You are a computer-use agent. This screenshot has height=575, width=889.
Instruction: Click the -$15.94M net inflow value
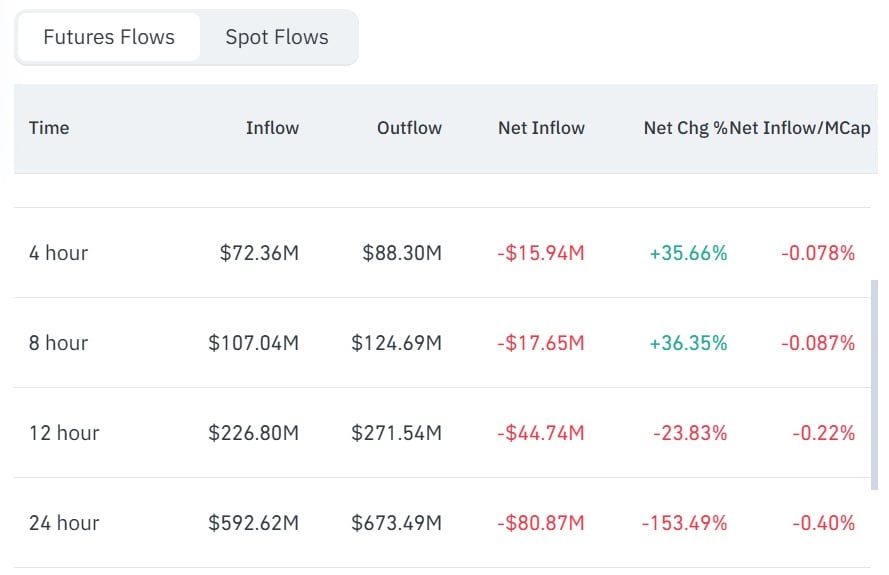pyautogui.click(x=541, y=253)
